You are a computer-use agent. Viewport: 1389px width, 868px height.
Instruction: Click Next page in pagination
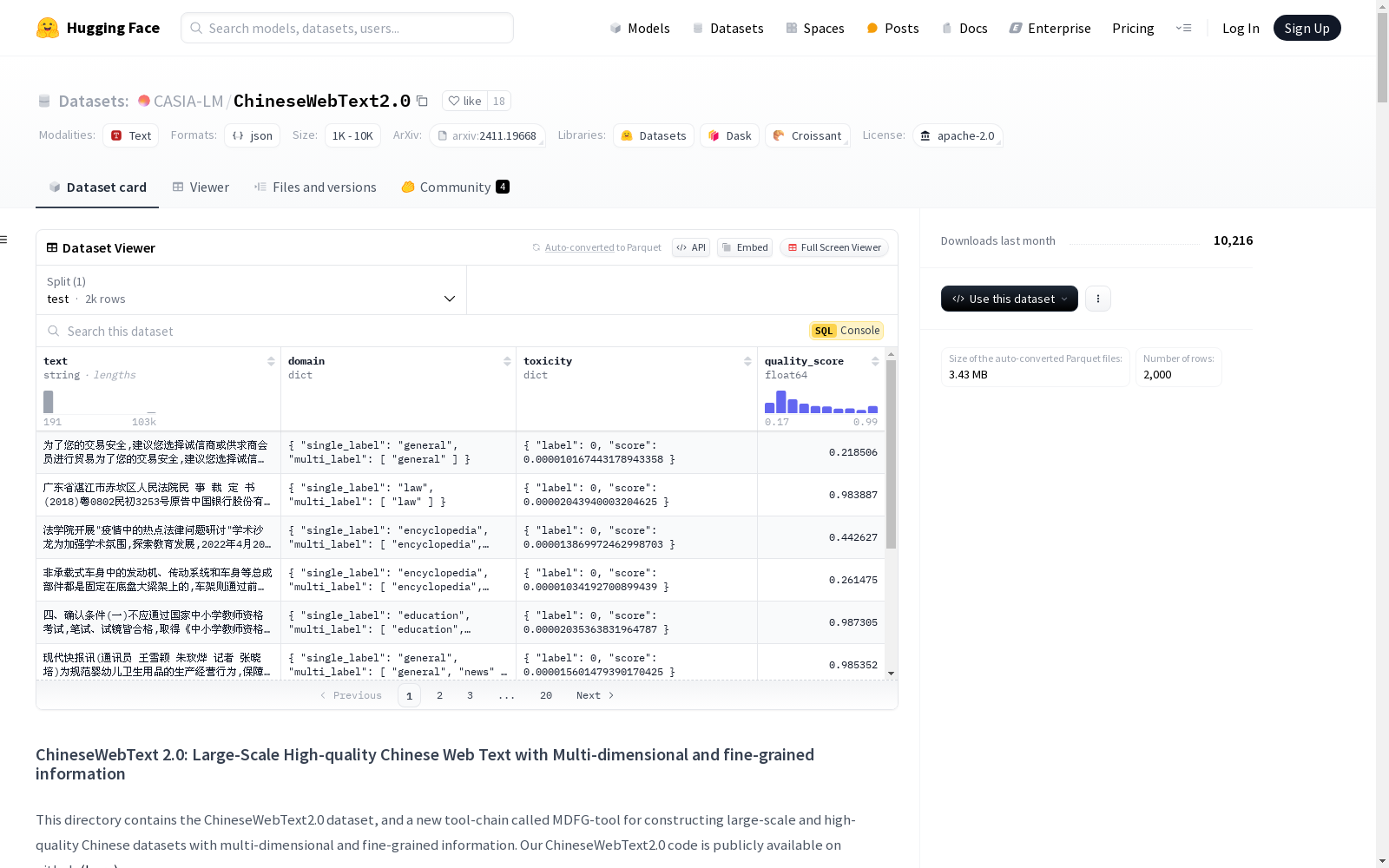click(596, 695)
